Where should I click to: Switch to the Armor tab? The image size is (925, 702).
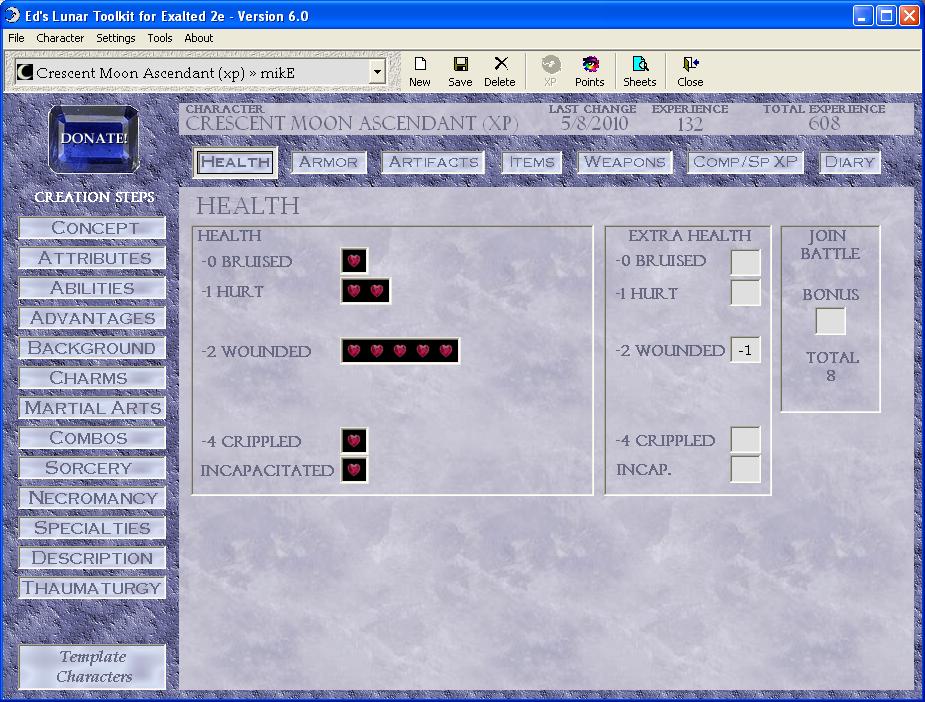coord(329,162)
